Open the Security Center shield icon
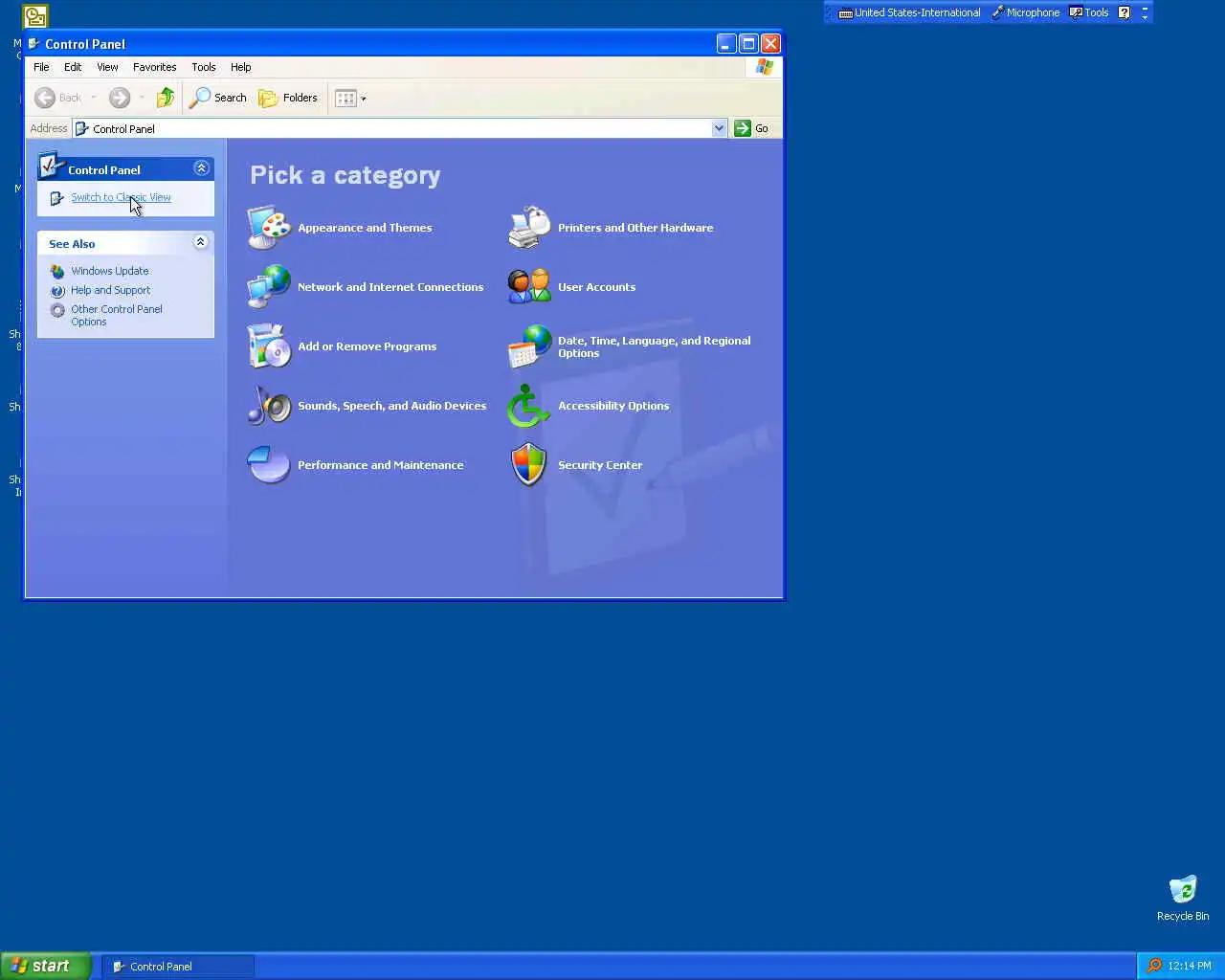 (x=529, y=465)
